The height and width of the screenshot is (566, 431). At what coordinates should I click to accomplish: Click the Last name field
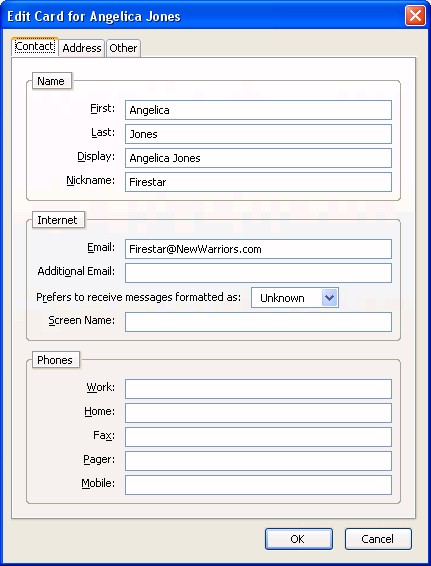(258, 134)
